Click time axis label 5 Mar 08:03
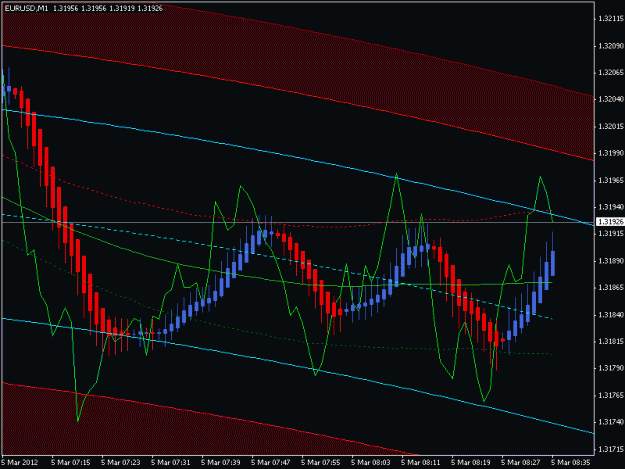Image resolution: width=625 pixels, height=469 pixels. (371, 462)
